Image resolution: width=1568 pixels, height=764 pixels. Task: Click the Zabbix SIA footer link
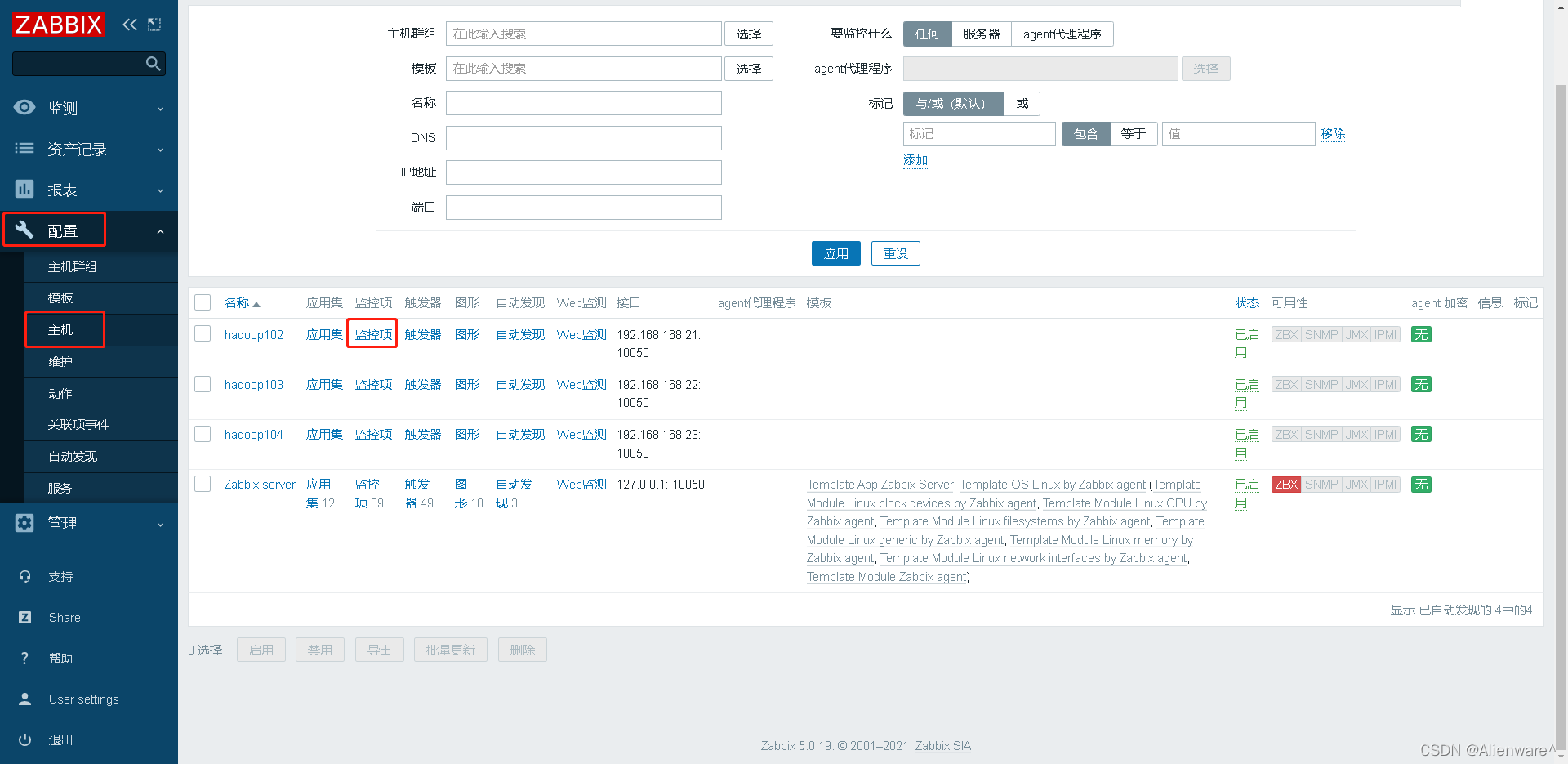[x=943, y=746]
